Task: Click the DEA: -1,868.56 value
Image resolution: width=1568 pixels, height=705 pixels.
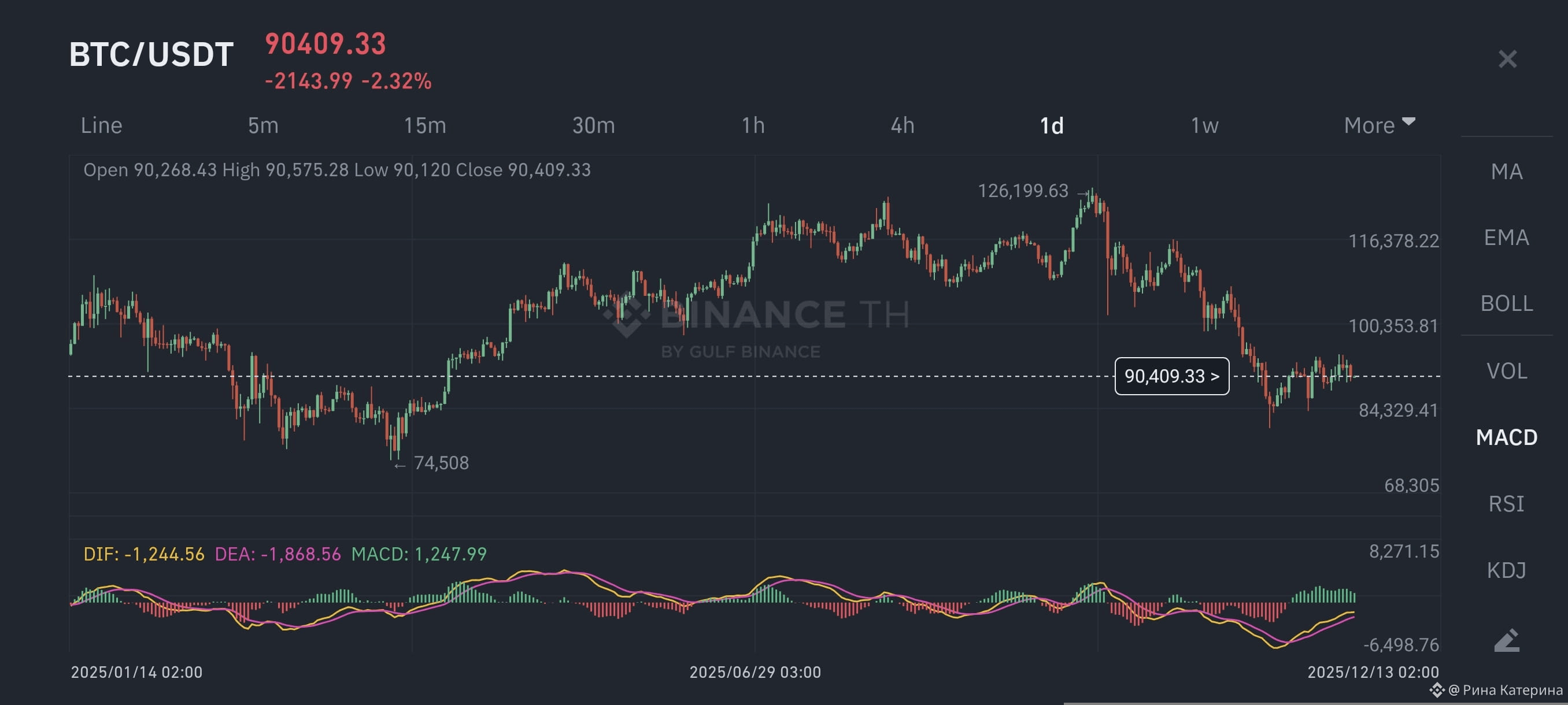Action: [278, 554]
